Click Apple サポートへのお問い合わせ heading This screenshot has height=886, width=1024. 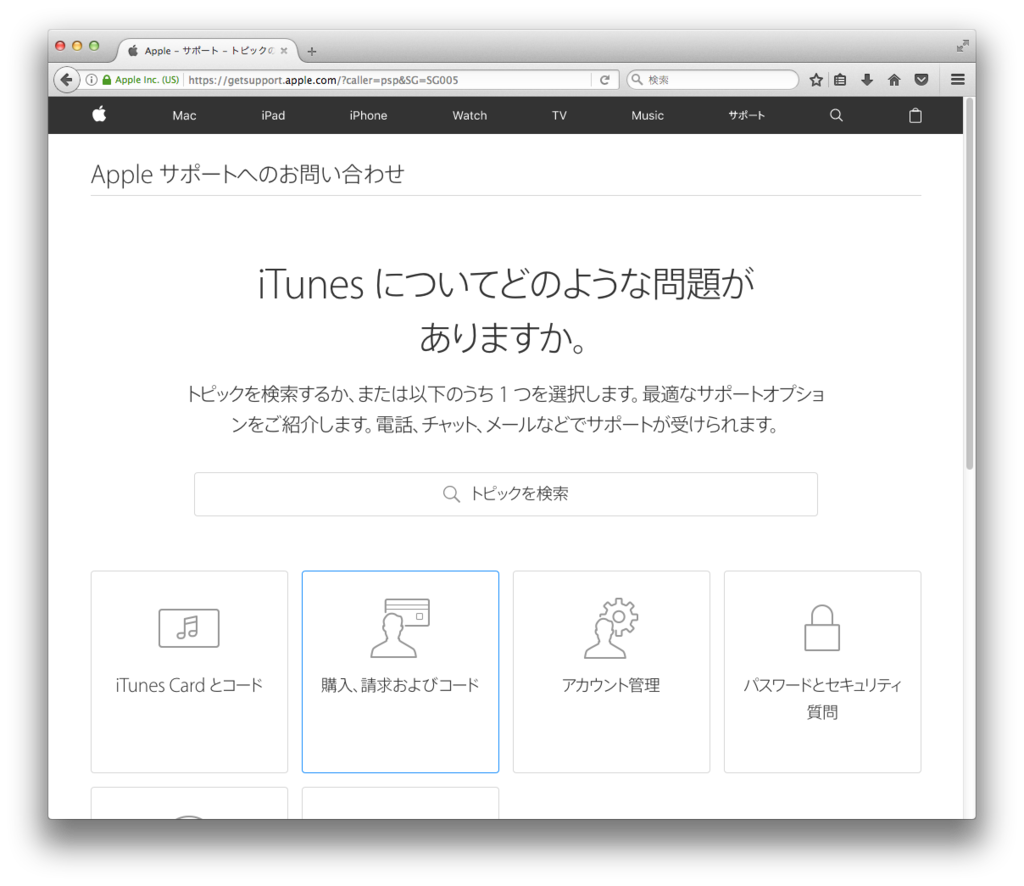[x=248, y=174]
